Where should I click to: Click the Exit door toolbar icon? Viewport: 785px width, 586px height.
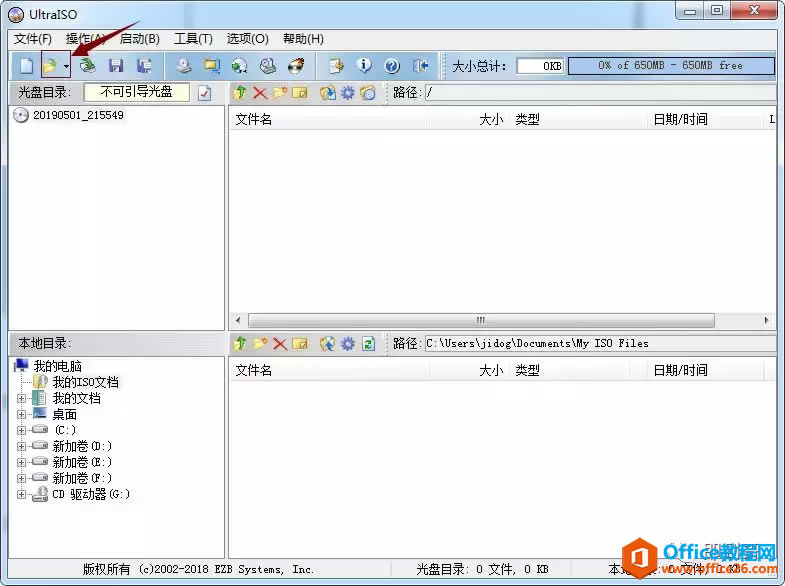[x=420, y=66]
